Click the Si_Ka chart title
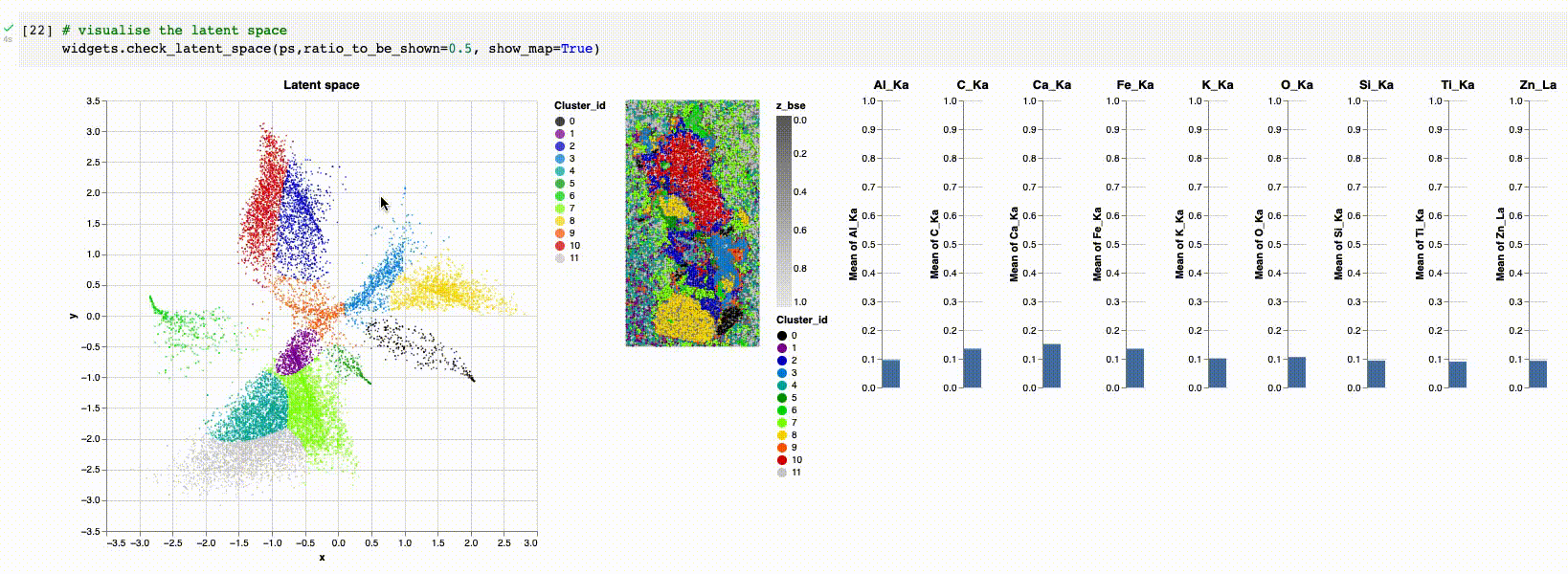The width and height of the screenshot is (1568, 574). (1376, 85)
